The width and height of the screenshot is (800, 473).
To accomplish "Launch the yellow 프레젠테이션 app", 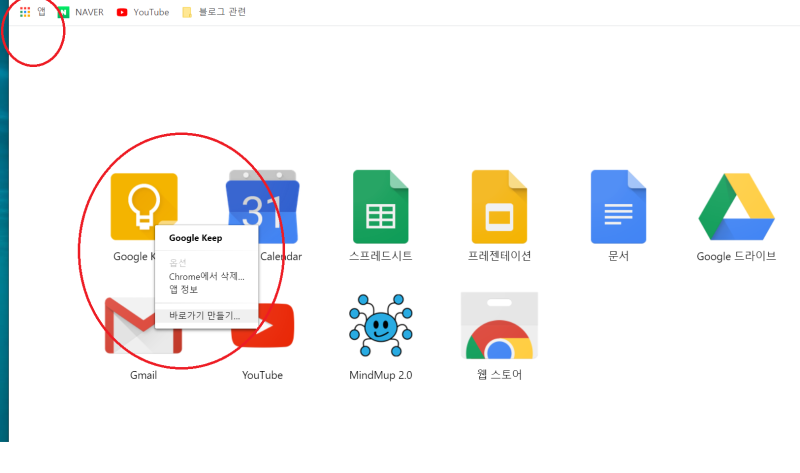I will (x=499, y=207).
